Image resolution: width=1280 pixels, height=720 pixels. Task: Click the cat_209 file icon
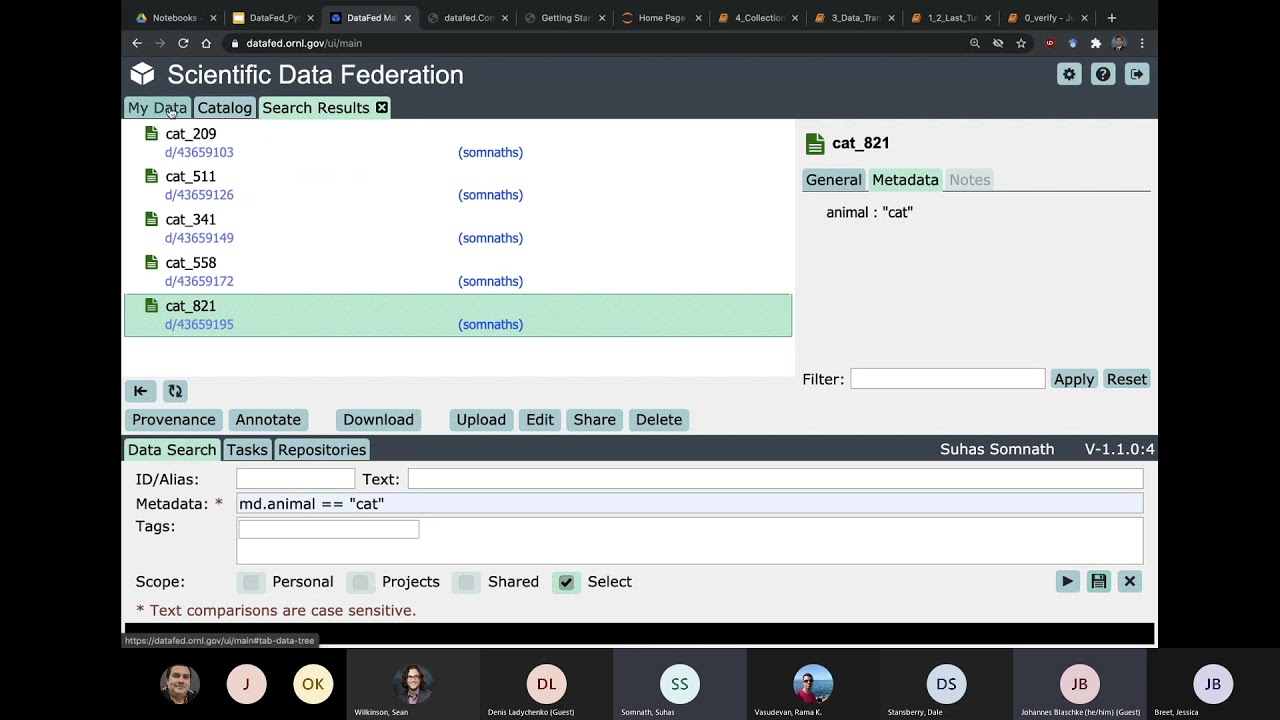point(151,133)
